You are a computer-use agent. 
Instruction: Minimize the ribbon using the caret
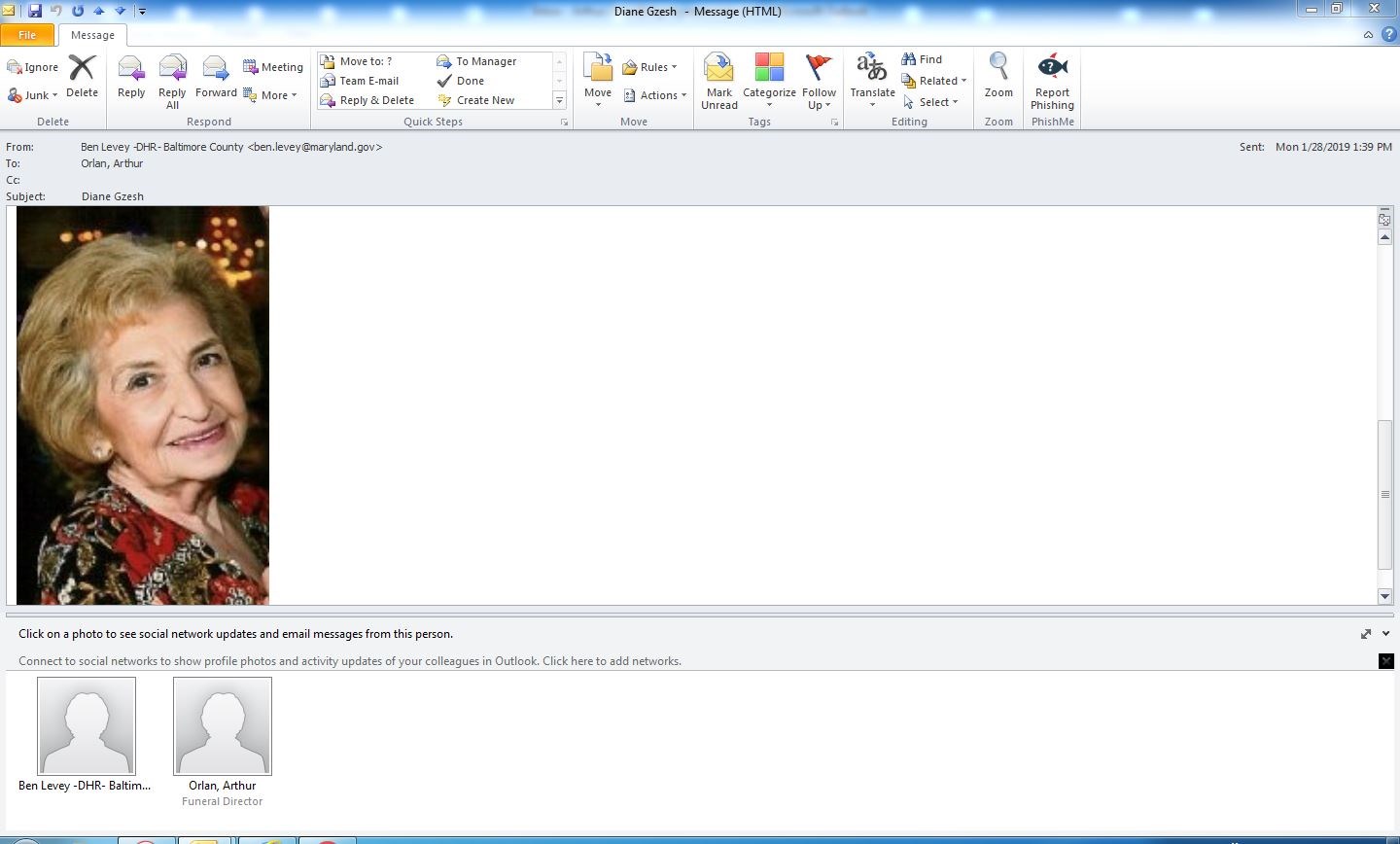click(1368, 35)
